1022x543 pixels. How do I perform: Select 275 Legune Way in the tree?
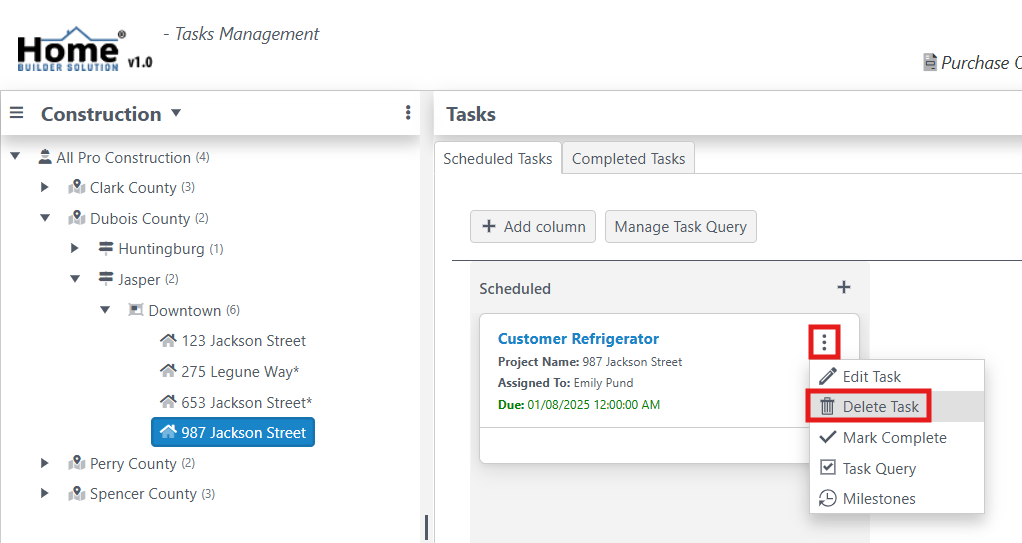pos(240,372)
